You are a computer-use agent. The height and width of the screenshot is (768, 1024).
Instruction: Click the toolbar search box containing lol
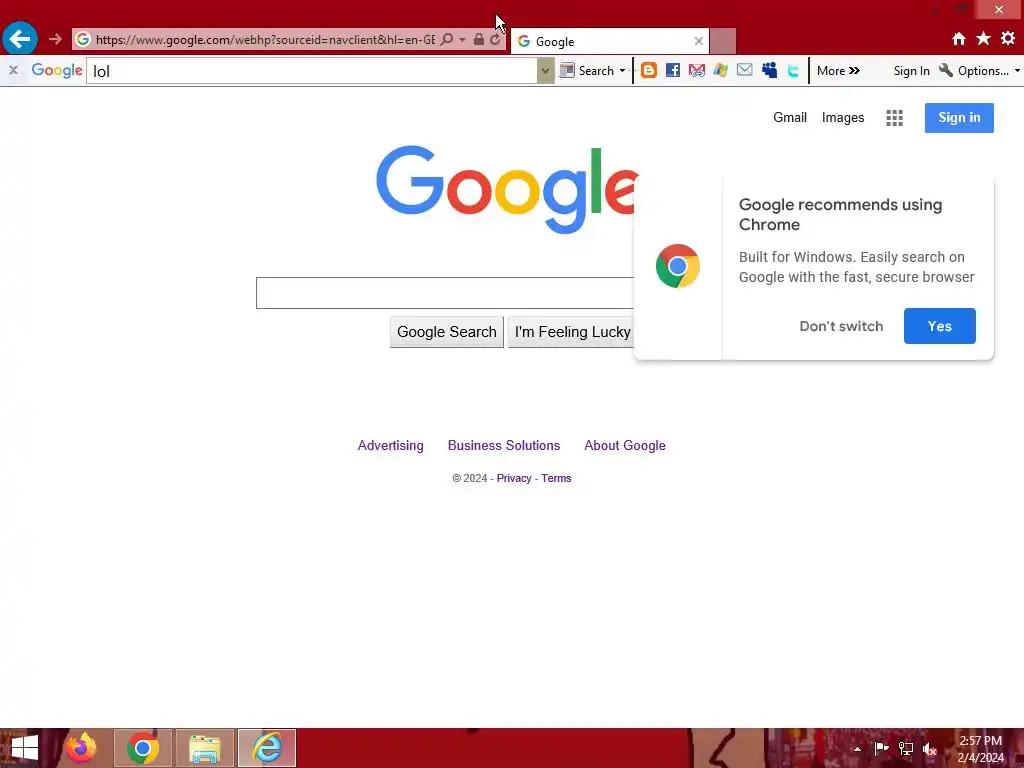point(312,71)
